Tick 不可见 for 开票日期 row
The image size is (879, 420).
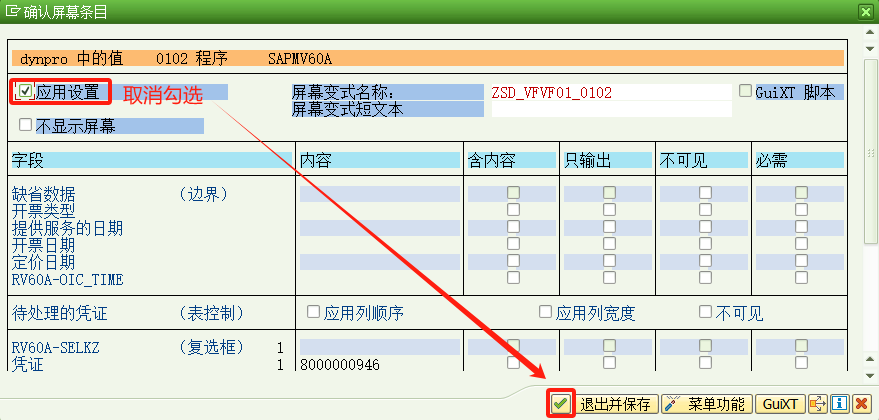point(705,243)
